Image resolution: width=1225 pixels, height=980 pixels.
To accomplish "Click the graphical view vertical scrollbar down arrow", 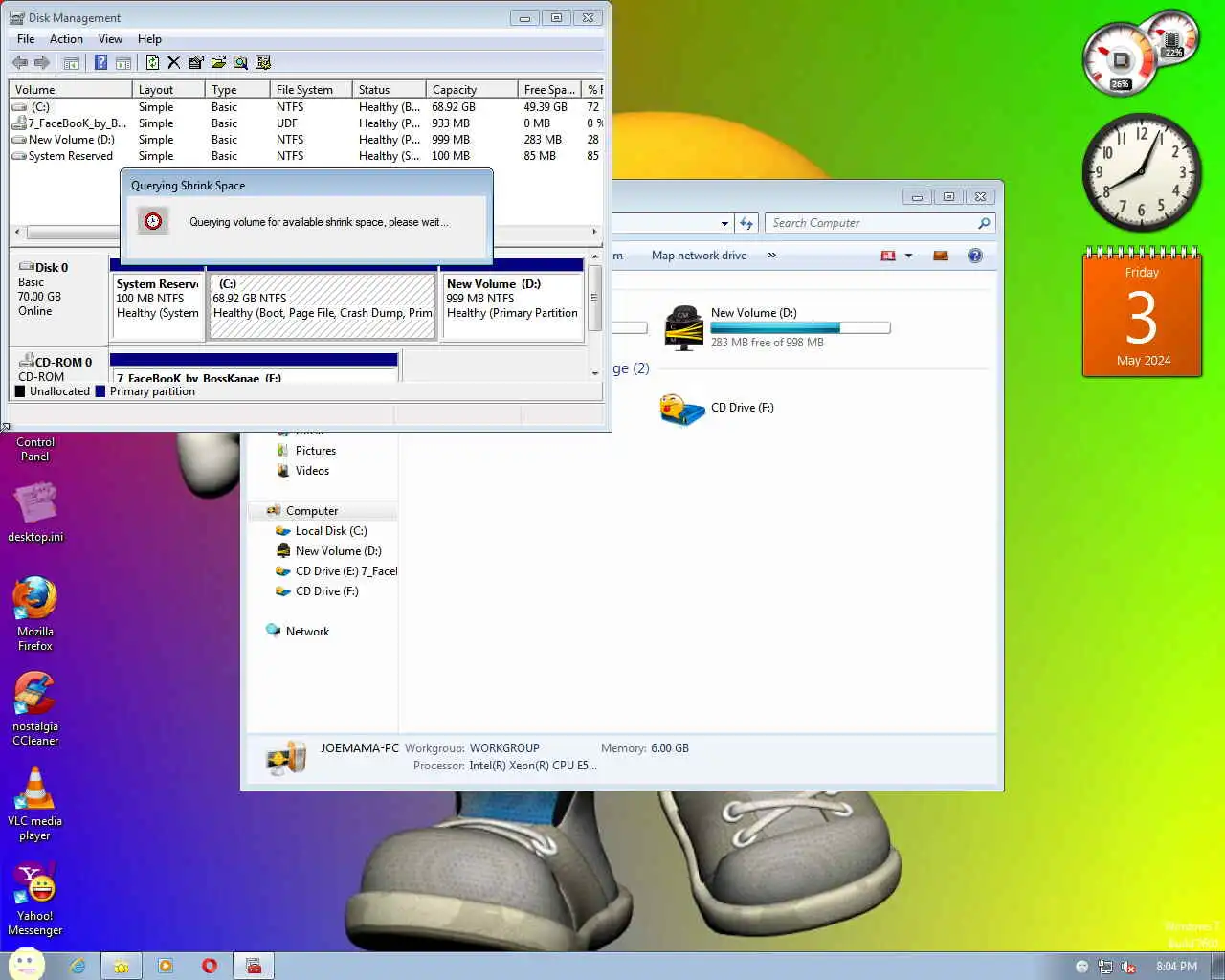I will [594, 373].
